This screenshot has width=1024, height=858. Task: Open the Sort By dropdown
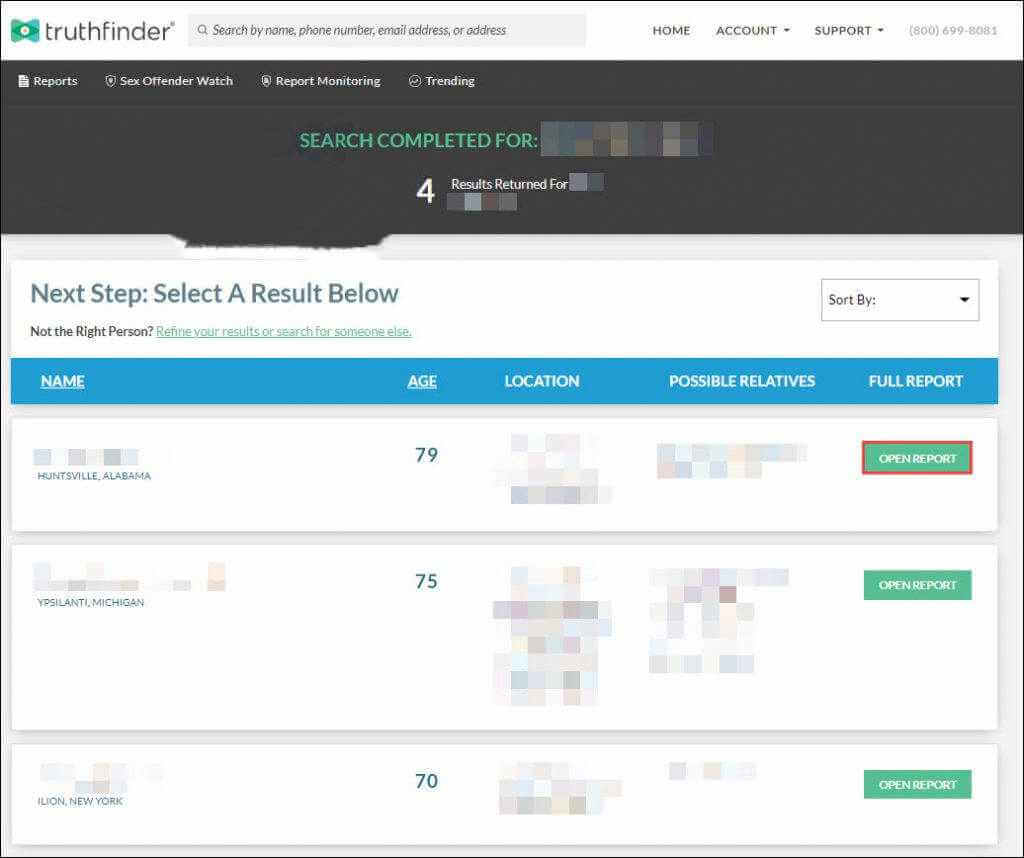click(x=900, y=300)
